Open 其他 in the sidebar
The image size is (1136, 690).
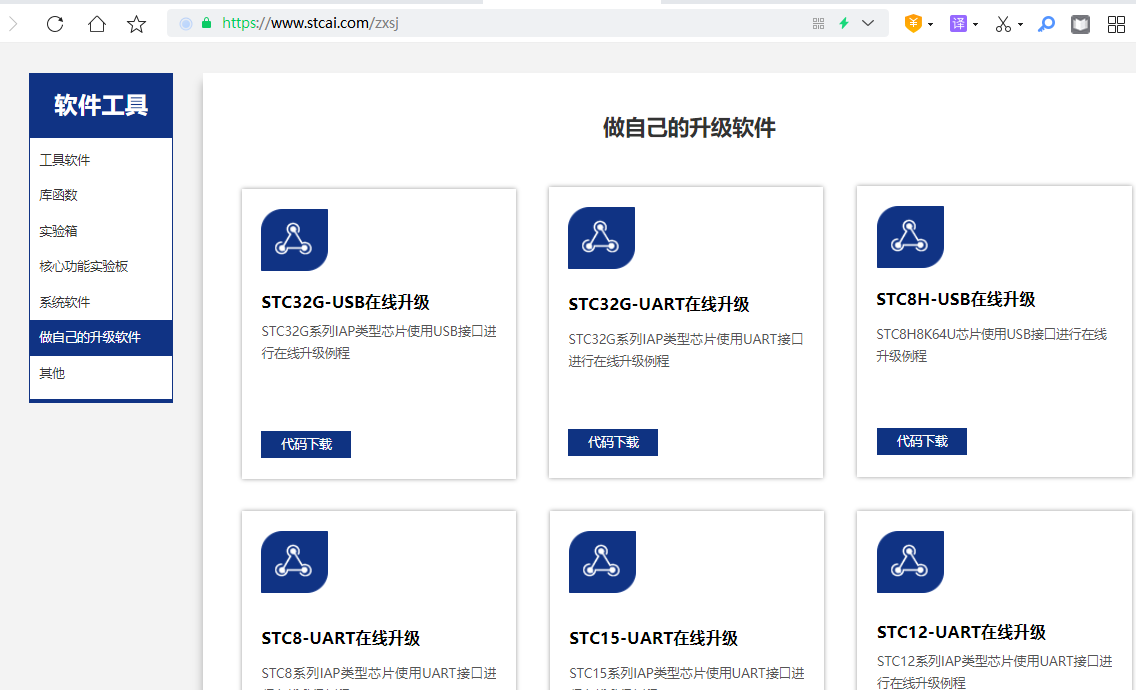coord(101,373)
